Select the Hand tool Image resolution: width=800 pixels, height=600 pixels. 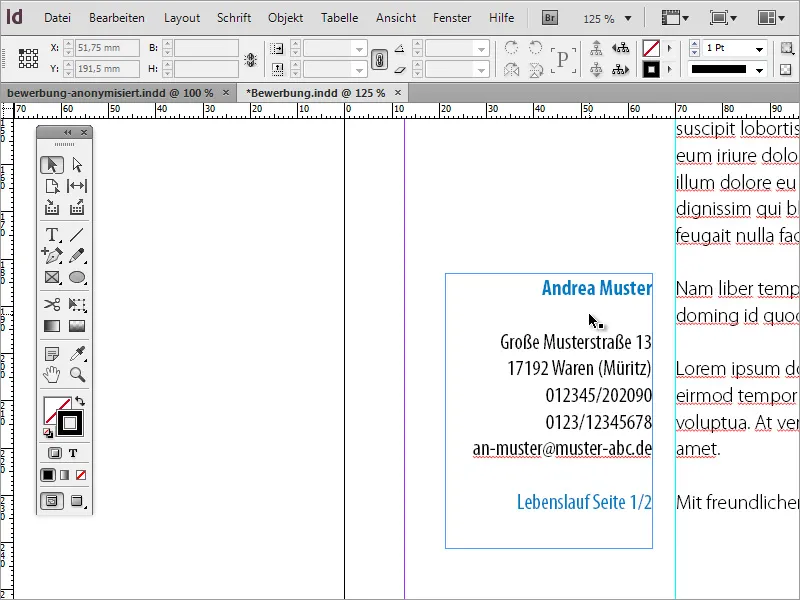point(52,374)
